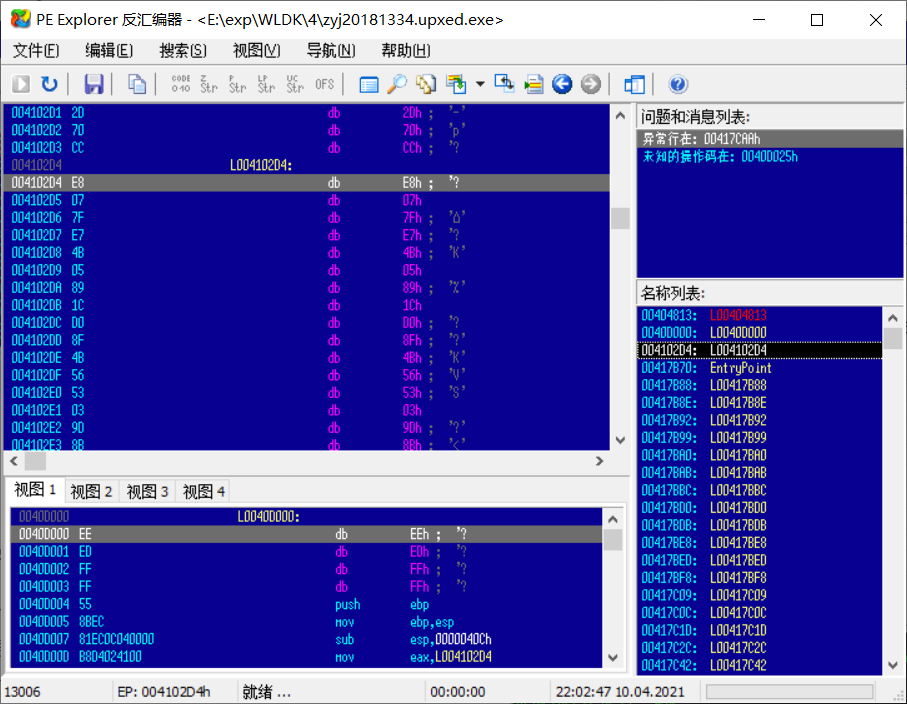Click the Z Str string icon
This screenshot has height=704, width=907.
click(x=209, y=84)
